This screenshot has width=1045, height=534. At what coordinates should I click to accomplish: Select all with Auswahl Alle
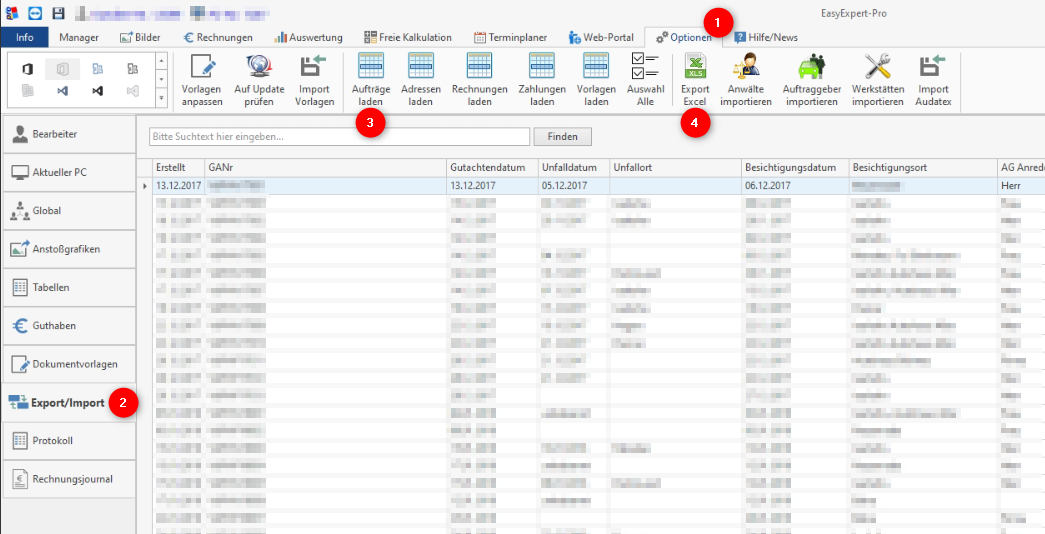644,80
